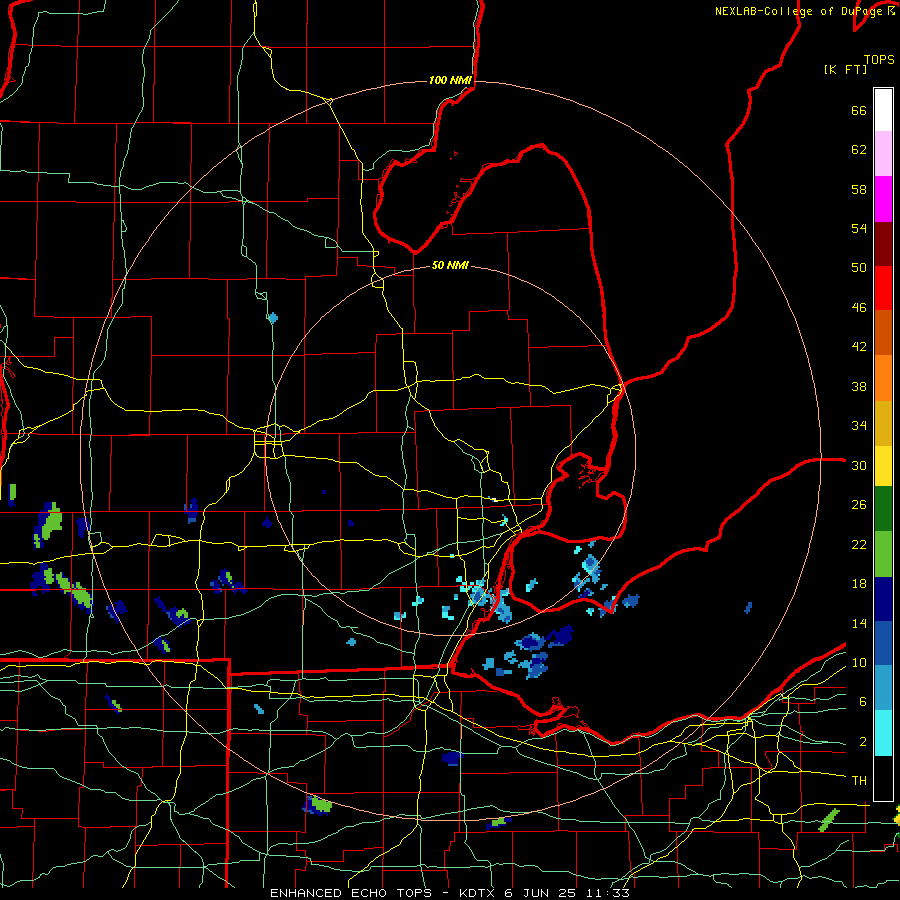Click the 'NEXLAB-College of DuPage' credit text
900x900 pixels.
[800, 11]
